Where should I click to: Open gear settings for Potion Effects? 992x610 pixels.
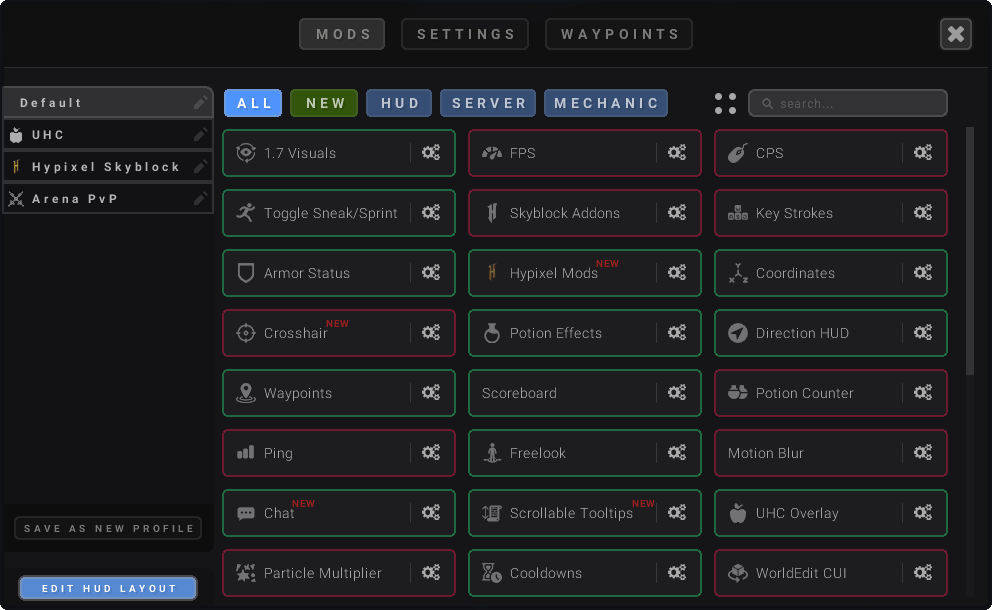pyautogui.click(x=677, y=332)
